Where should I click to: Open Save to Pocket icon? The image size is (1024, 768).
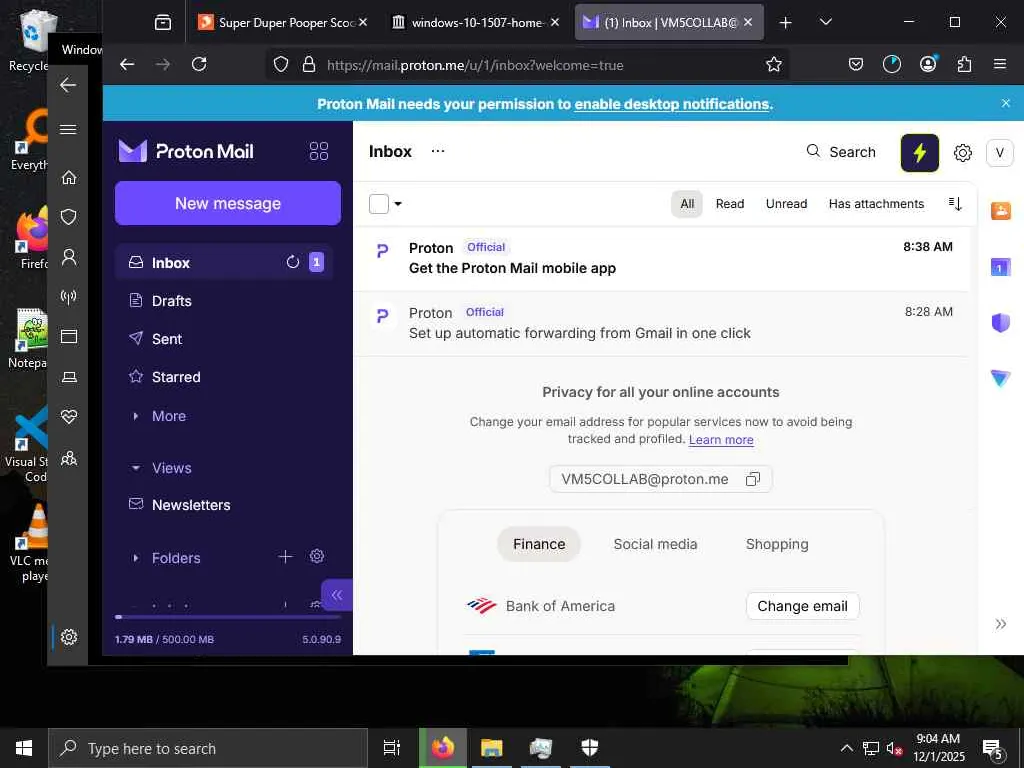[x=856, y=64]
